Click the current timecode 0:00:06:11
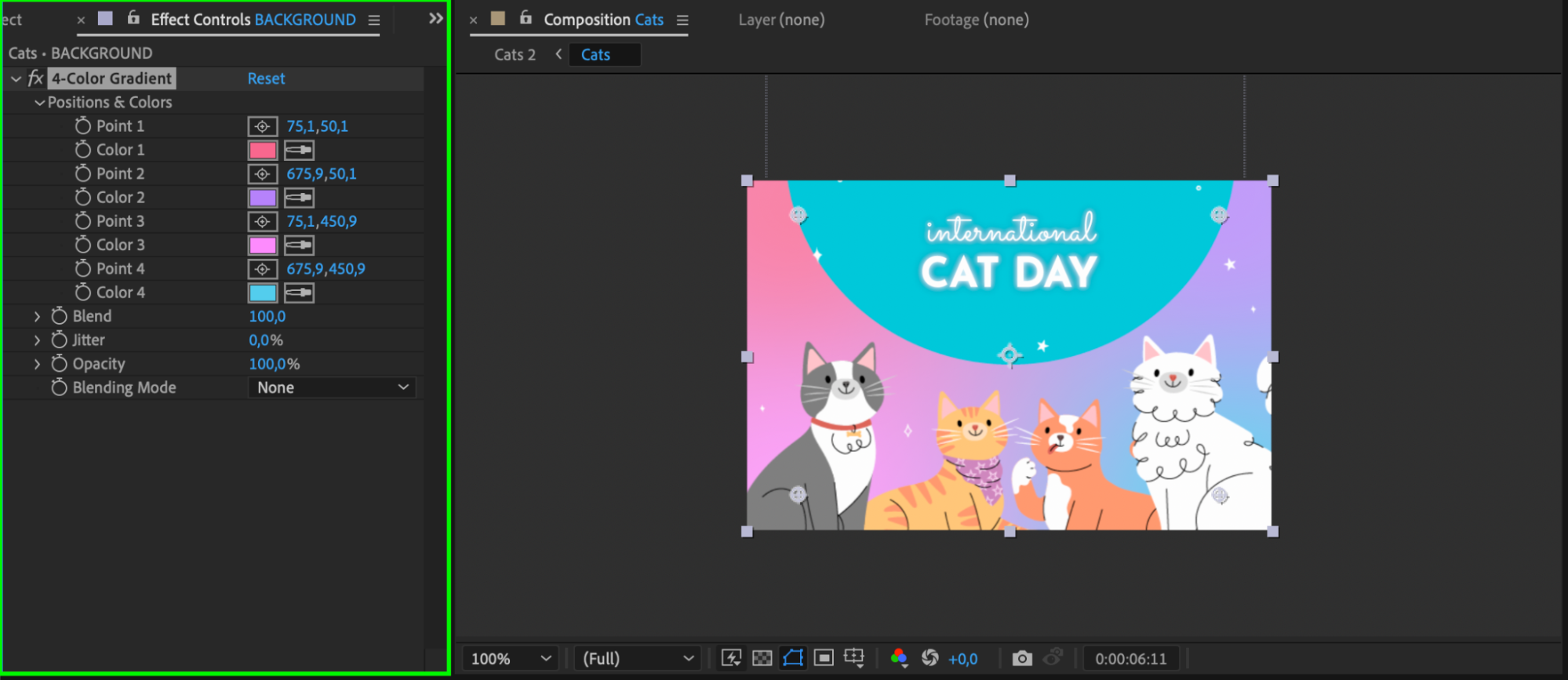Image resolution: width=1568 pixels, height=680 pixels. 1130,659
